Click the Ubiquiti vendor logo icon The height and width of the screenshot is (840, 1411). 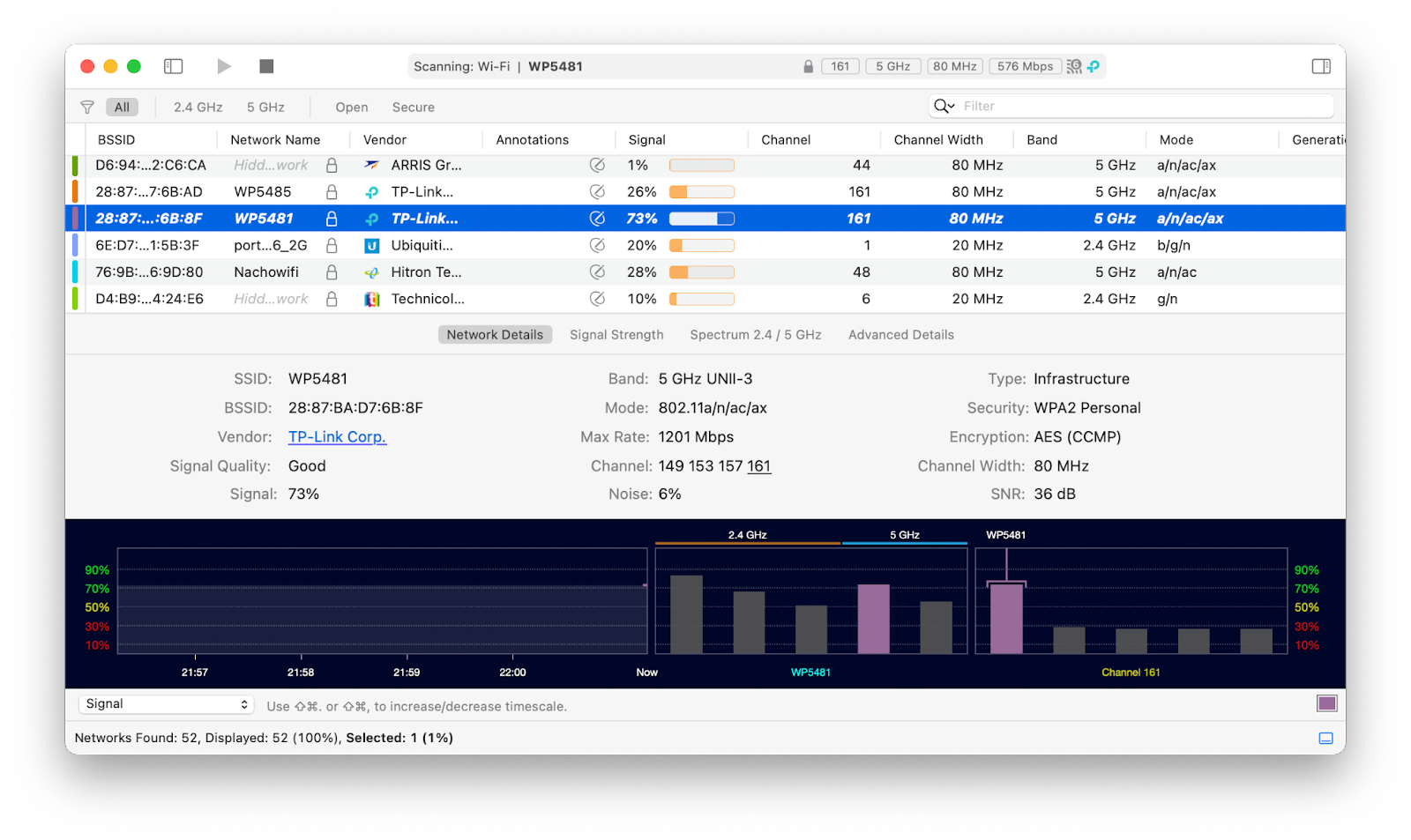pyautogui.click(x=372, y=246)
